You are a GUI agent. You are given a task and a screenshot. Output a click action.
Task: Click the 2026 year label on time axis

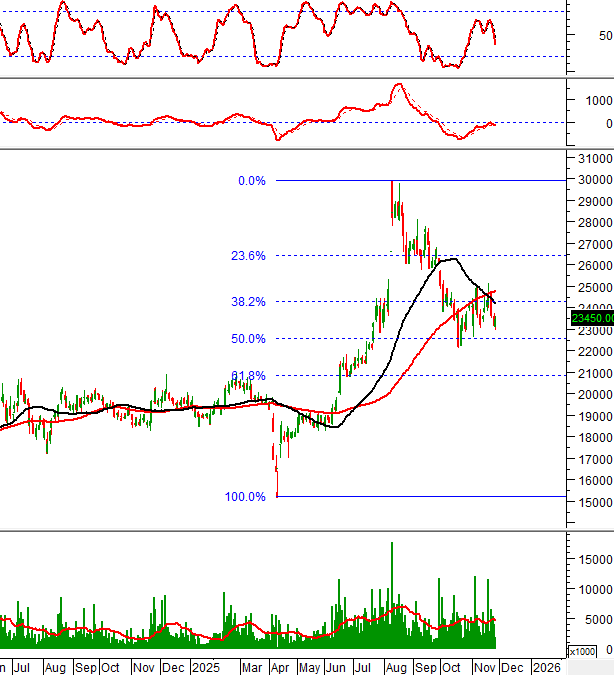[545, 666]
